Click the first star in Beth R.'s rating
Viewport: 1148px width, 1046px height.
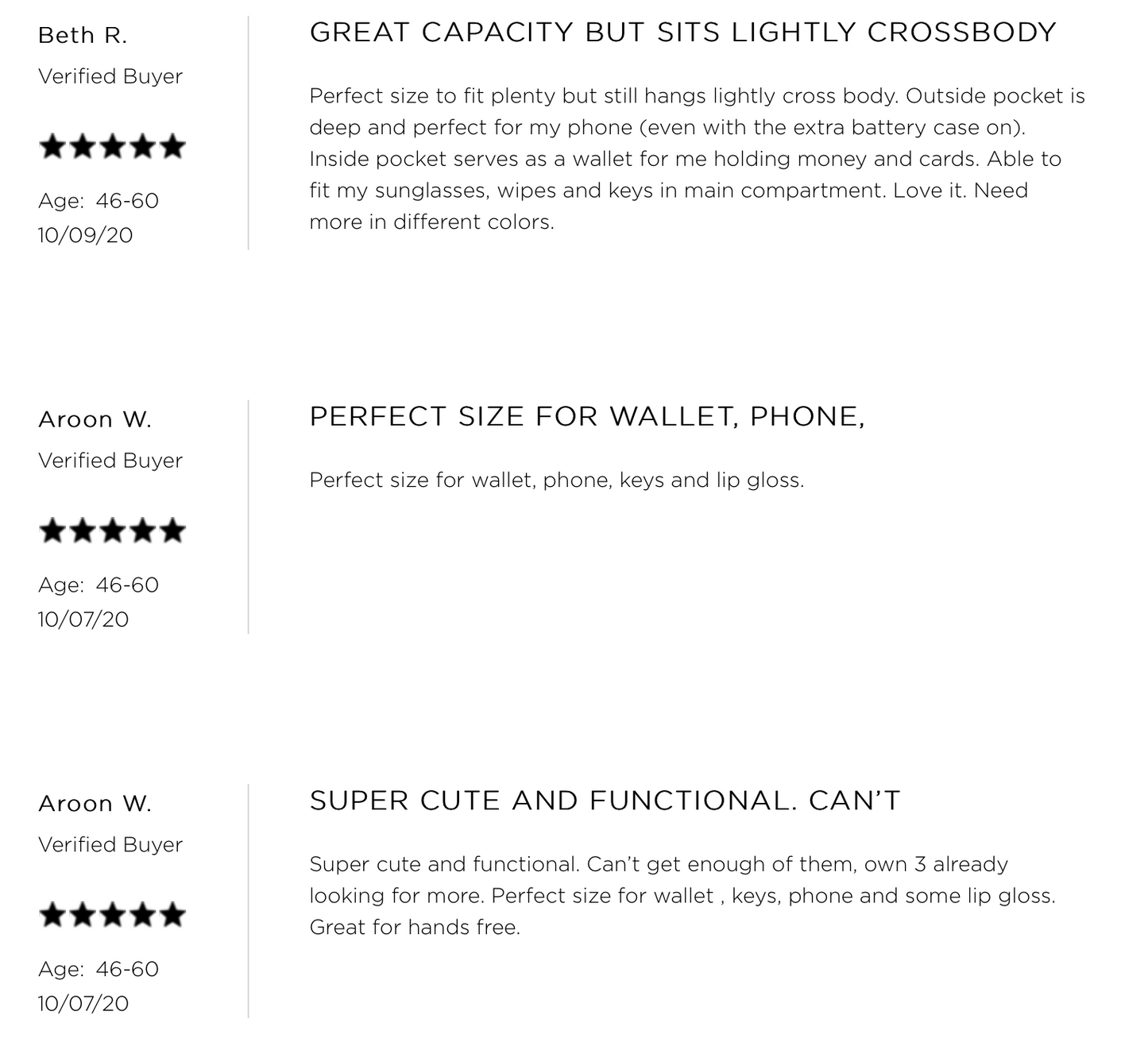52,147
